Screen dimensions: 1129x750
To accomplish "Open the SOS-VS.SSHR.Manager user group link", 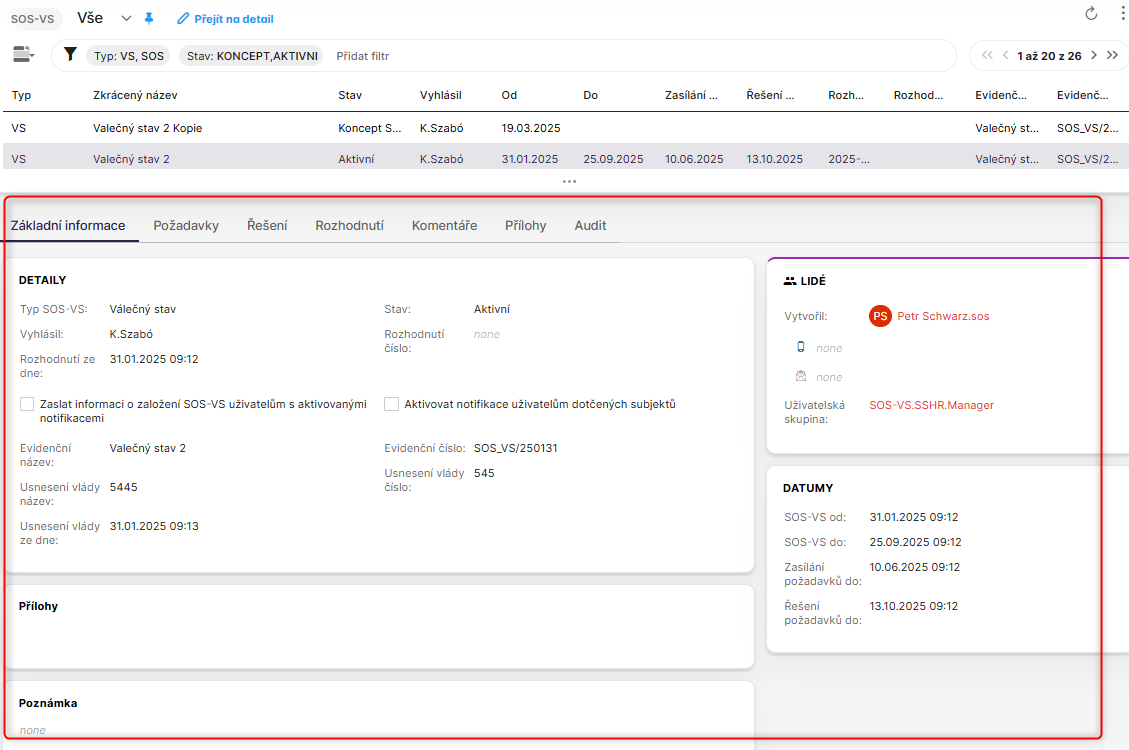I will 931,405.
